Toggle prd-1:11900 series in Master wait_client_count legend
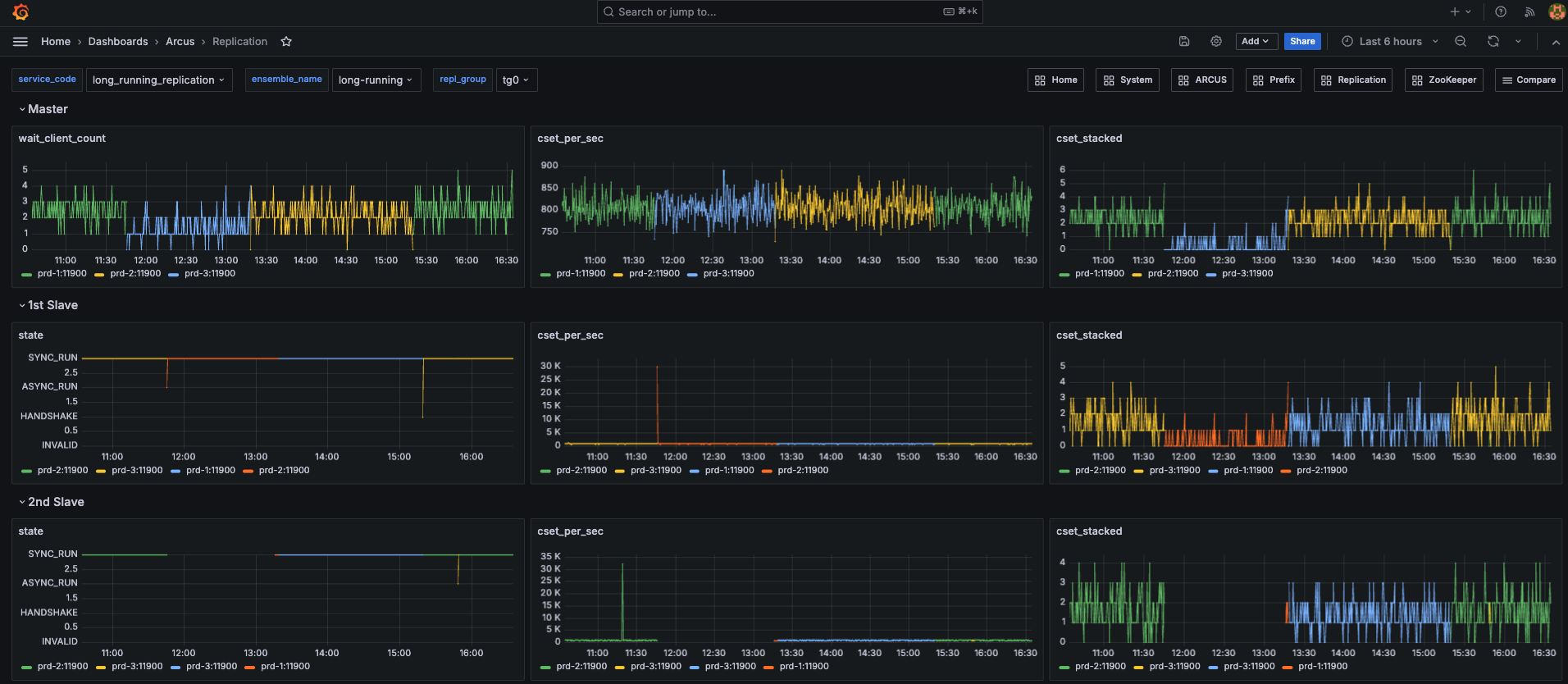1568x684 pixels. coord(62,274)
